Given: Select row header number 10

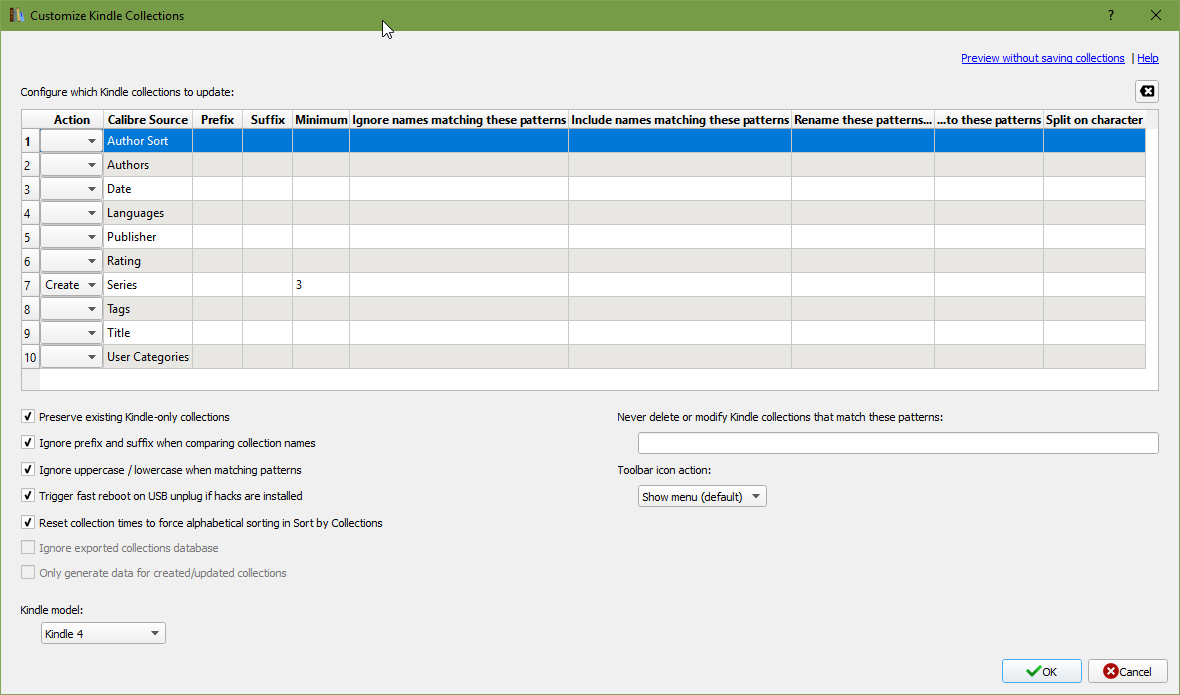Looking at the screenshot, I should pyautogui.click(x=30, y=357).
